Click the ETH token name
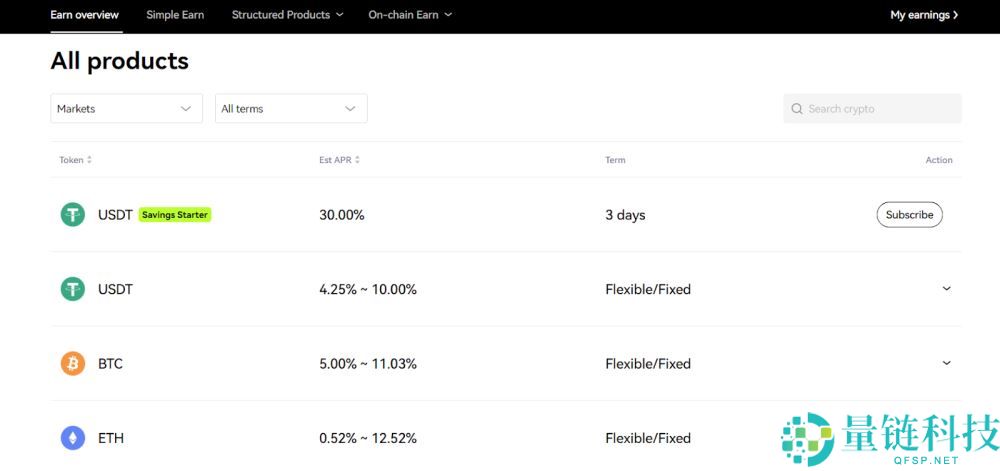The image size is (1000, 471). point(111,438)
